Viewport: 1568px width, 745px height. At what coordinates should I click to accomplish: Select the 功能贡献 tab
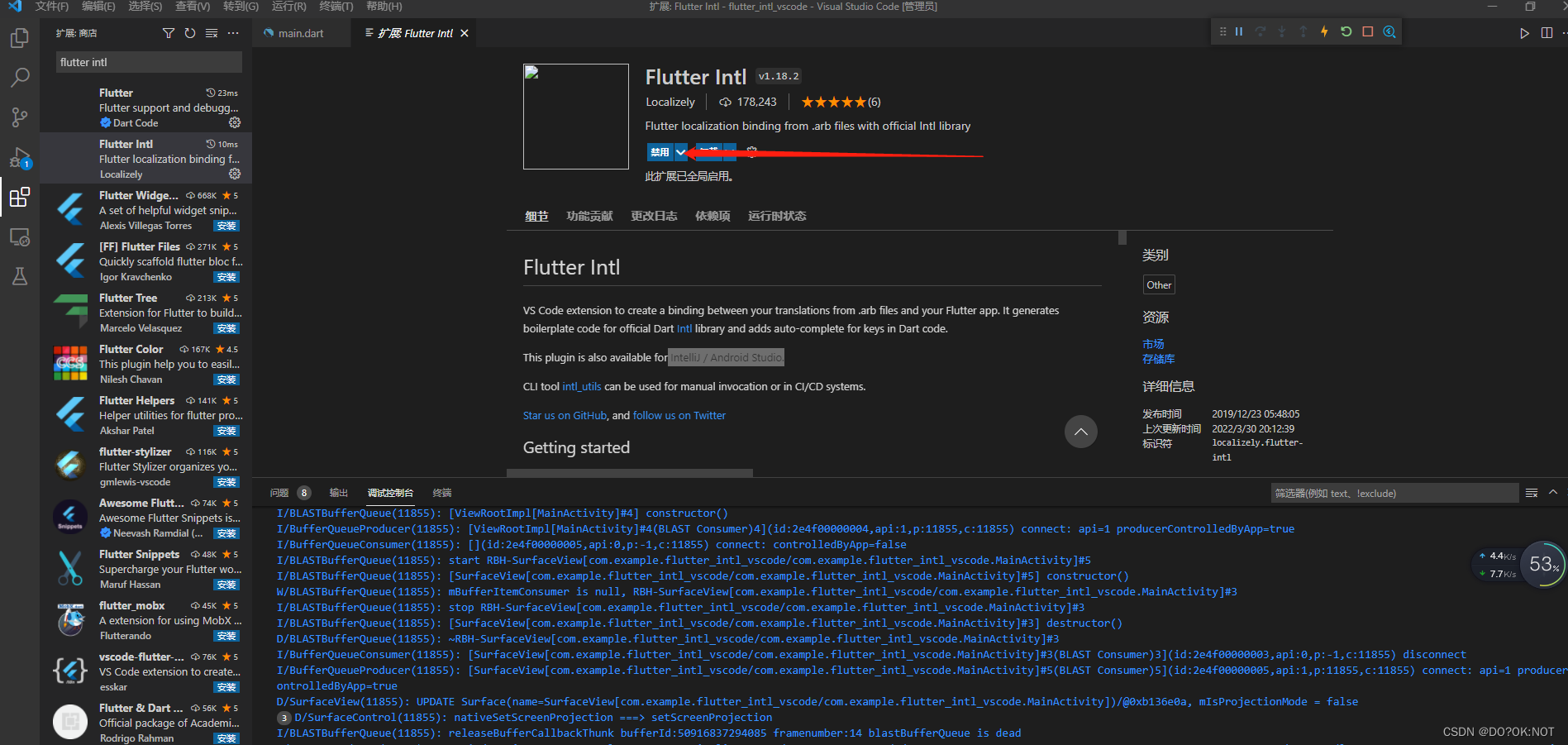(x=589, y=216)
